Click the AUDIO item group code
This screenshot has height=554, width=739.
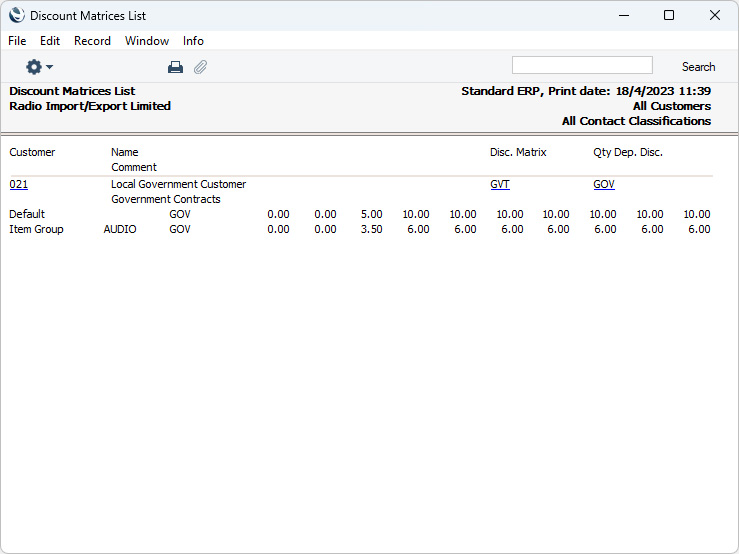click(x=120, y=230)
